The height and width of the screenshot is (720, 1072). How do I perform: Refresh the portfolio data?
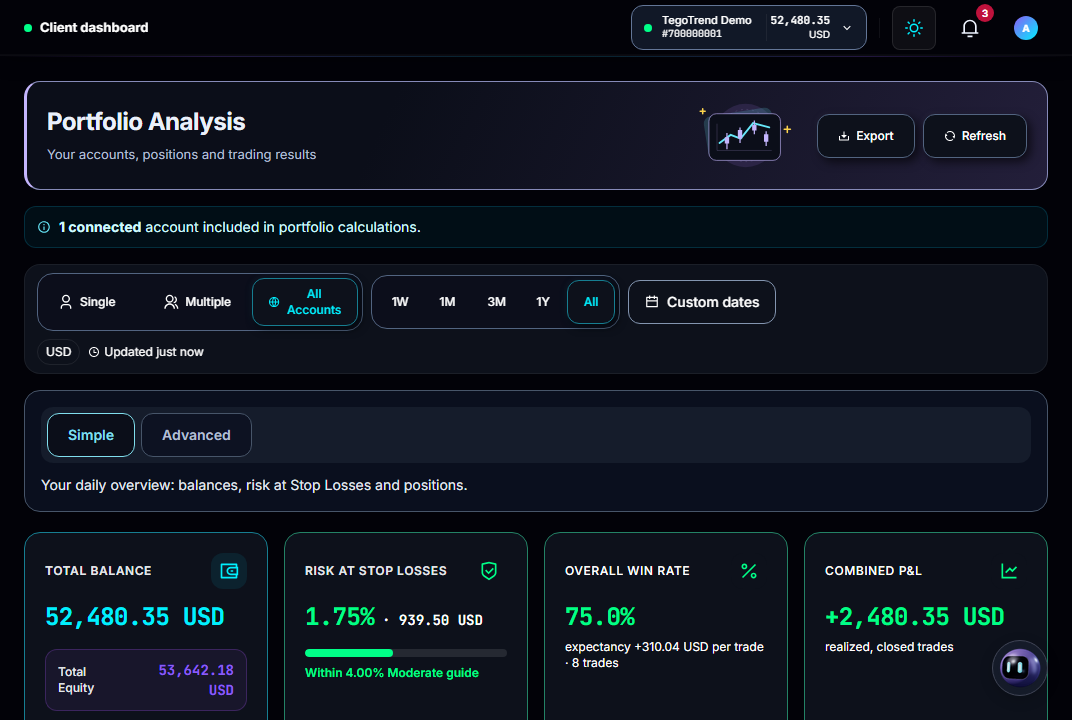tap(974, 136)
